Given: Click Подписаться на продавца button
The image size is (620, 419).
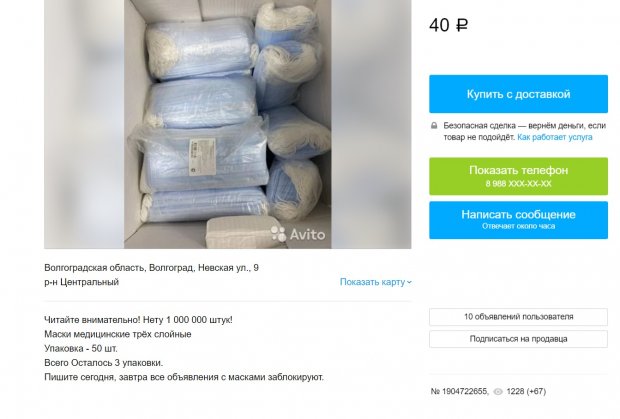Looking at the screenshot, I should pos(518,339).
